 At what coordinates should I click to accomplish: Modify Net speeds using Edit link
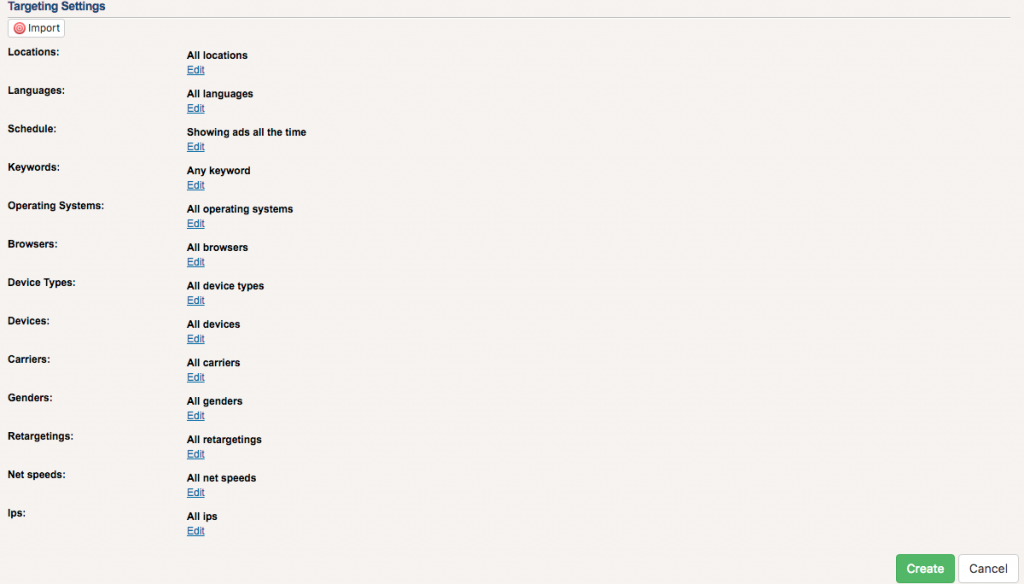point(195,493)
